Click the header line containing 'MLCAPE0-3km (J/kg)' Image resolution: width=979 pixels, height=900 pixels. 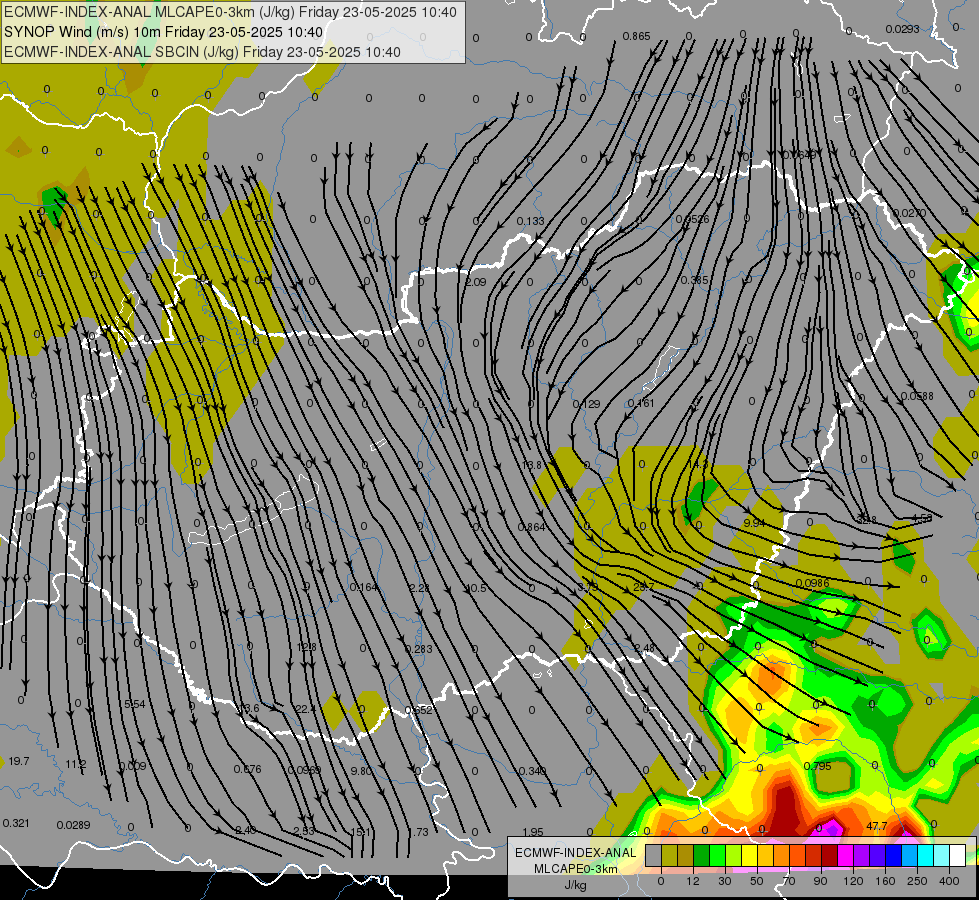(230, 12)
